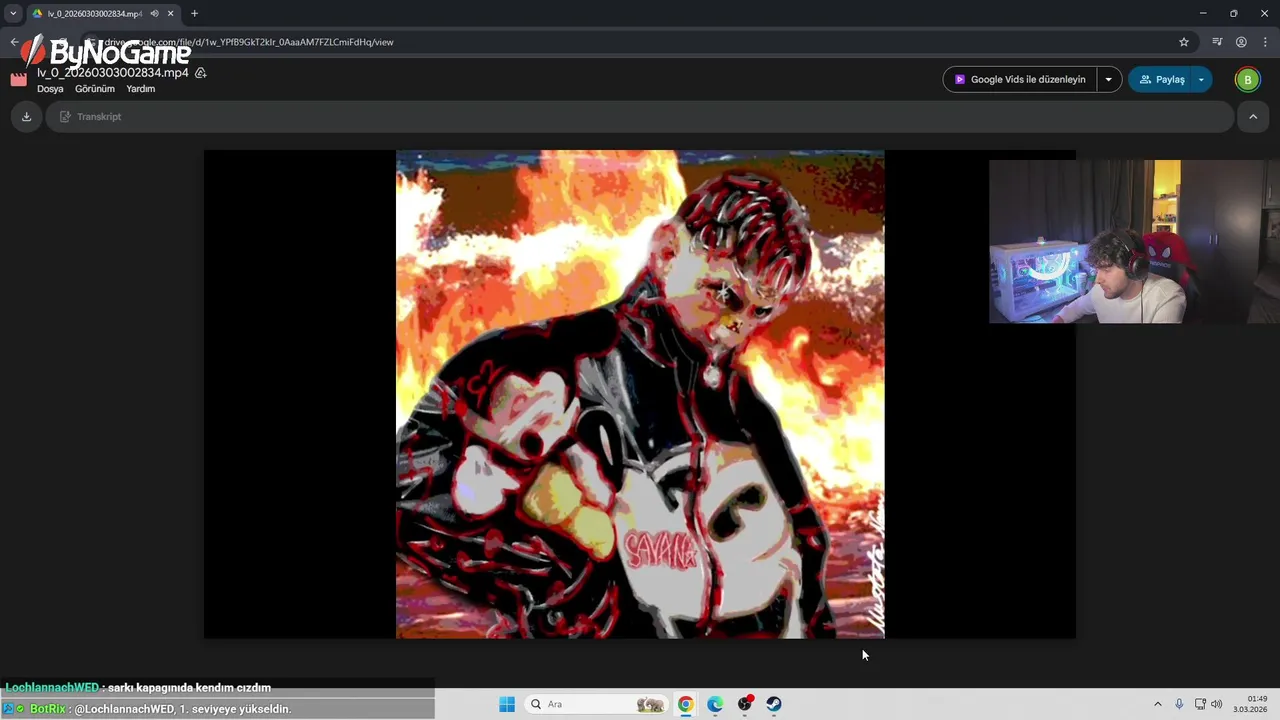1280x720 pixels.
Task: Click the webcam overlay feed
Action: click(1134, 241)
